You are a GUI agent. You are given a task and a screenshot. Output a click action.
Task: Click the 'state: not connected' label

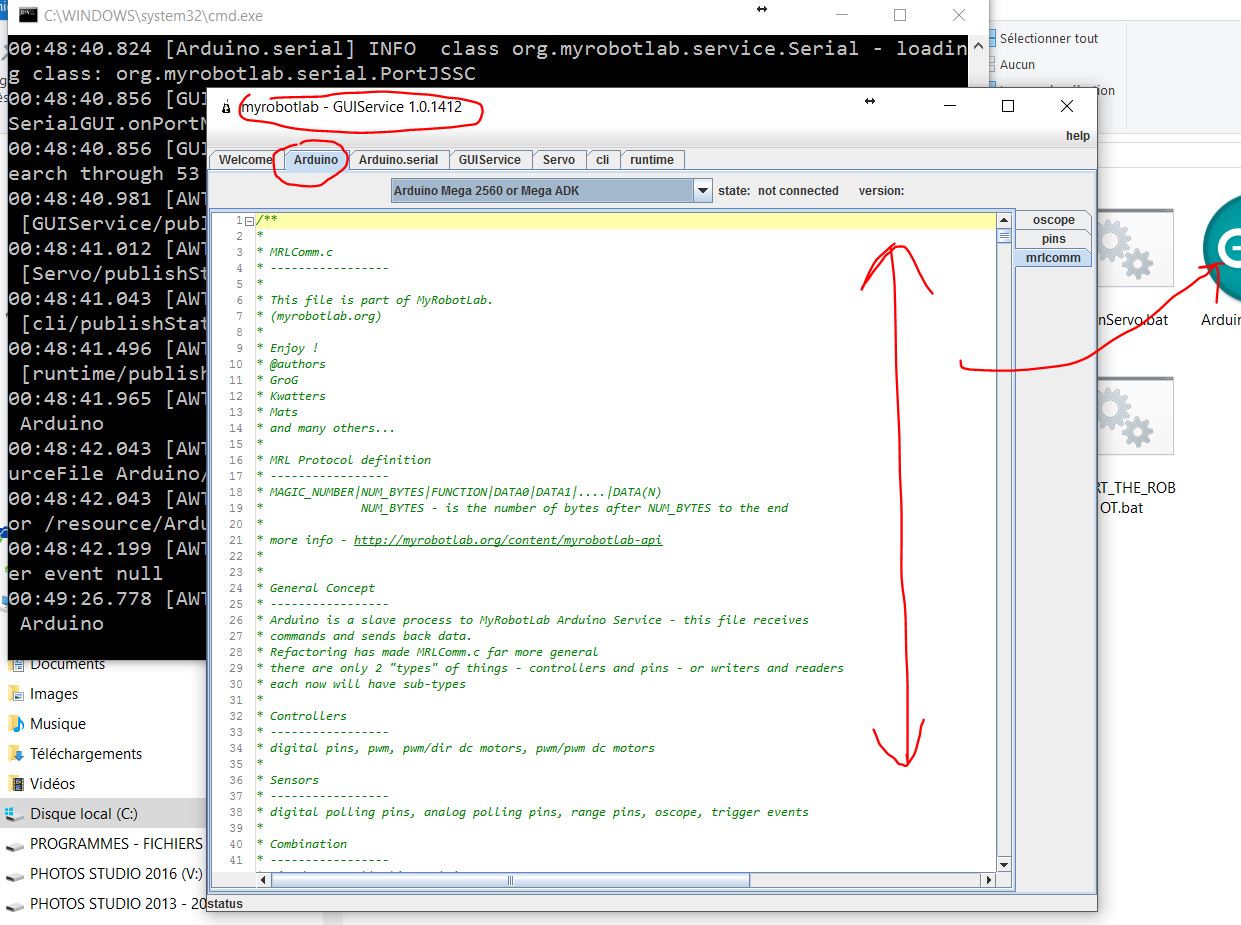coord(778,191)
